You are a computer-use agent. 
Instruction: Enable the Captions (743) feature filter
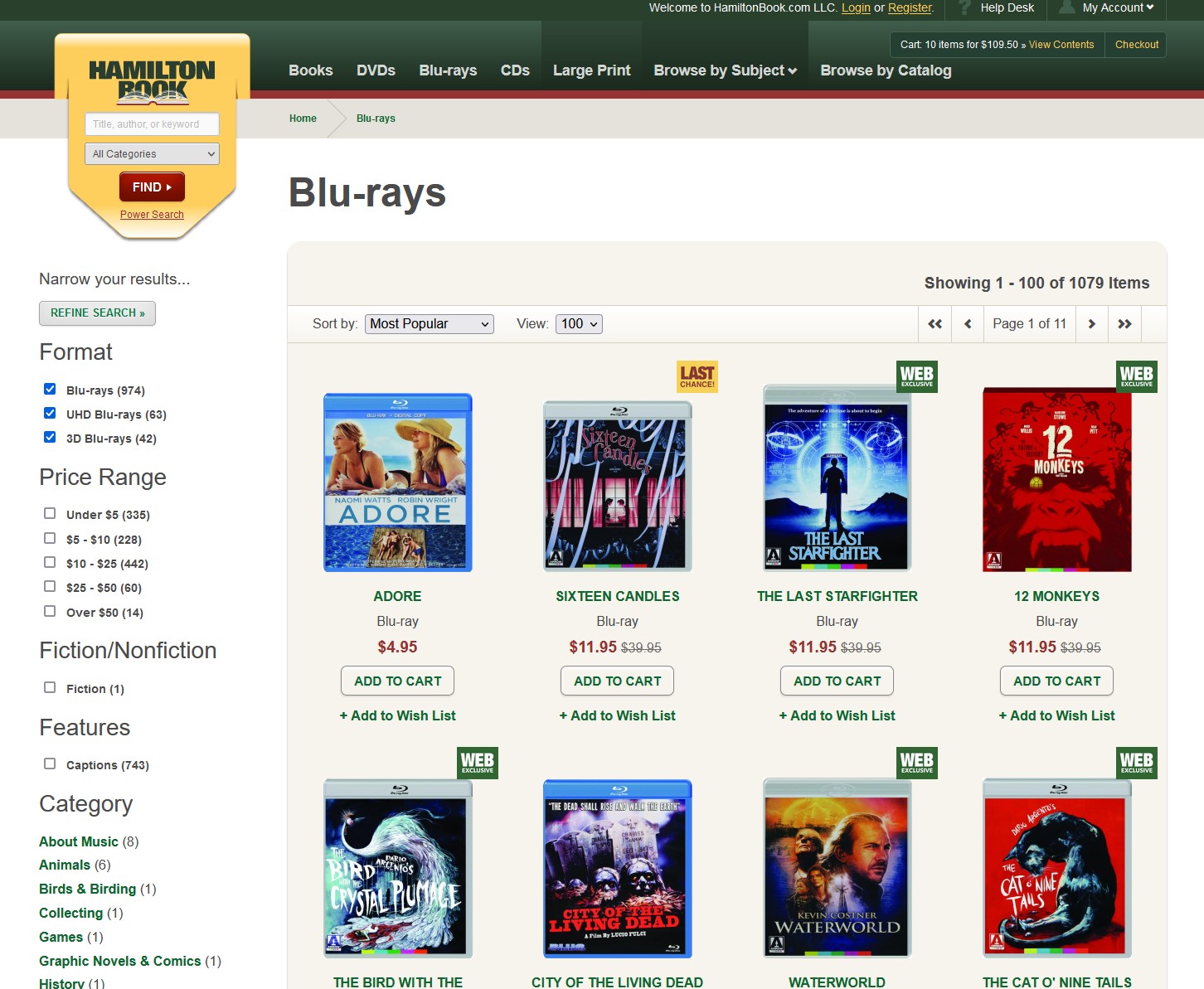click(x=50, y=764)
